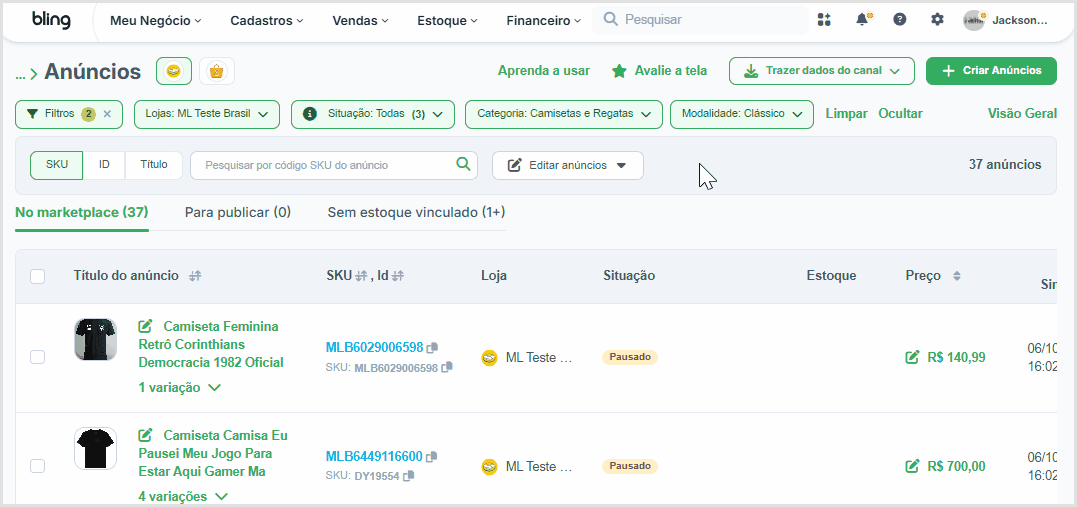
Task: Open listing link MLB6029006598
Action: point(374,347)
